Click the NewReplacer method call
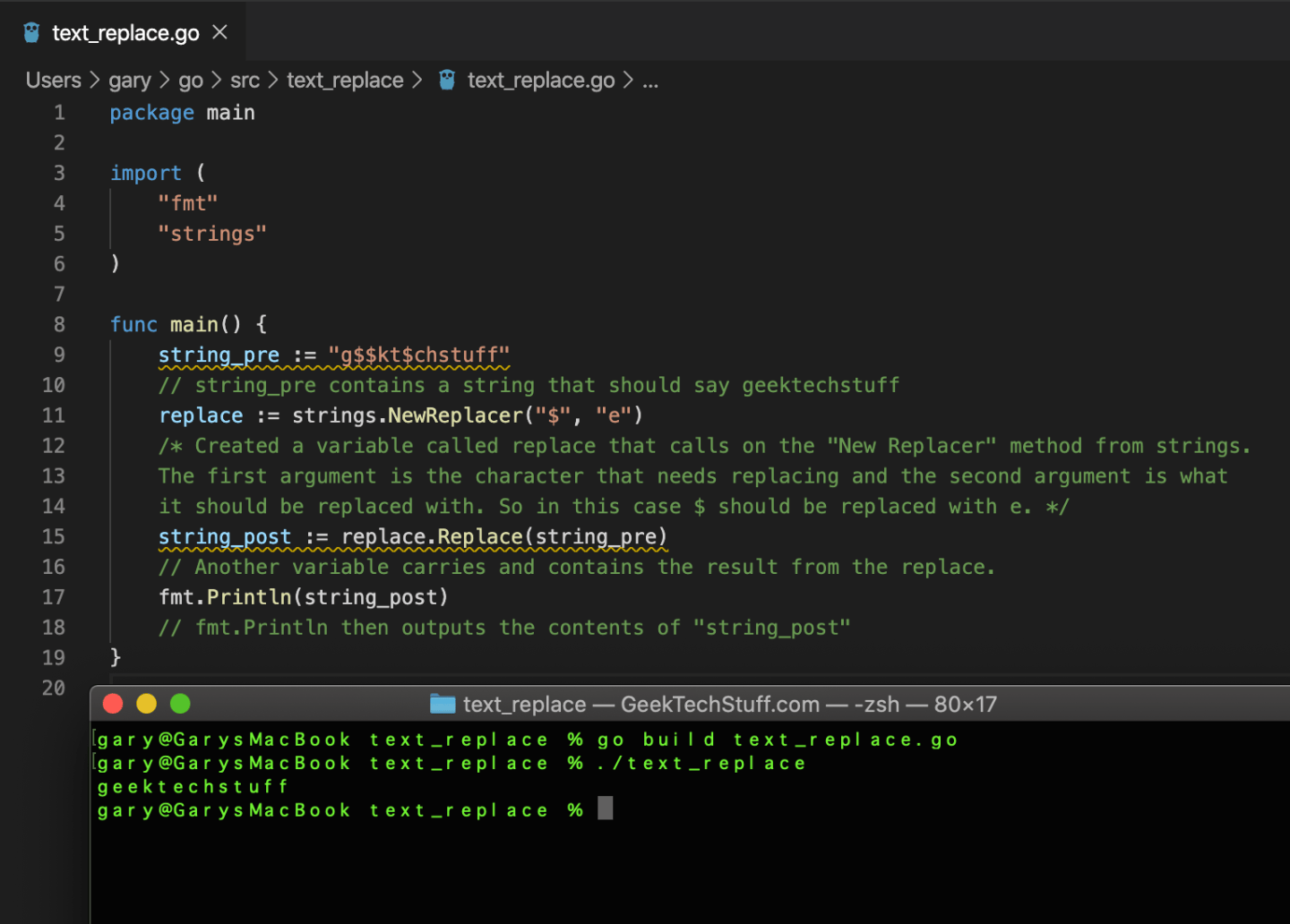1290x924 pixels. click(x=455, y=415)
